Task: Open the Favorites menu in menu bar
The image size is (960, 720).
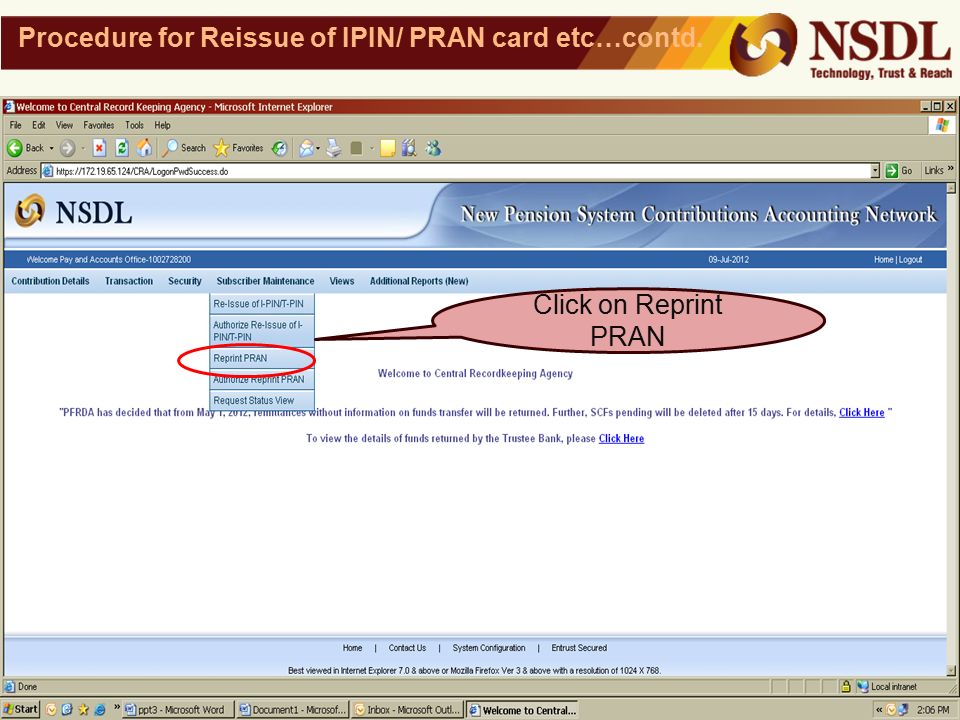Action: [99, 126]
